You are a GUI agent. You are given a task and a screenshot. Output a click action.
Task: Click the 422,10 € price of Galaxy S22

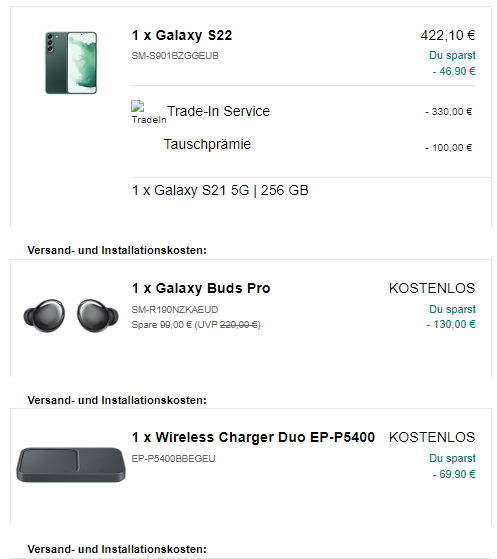click(x=448, y=35)
